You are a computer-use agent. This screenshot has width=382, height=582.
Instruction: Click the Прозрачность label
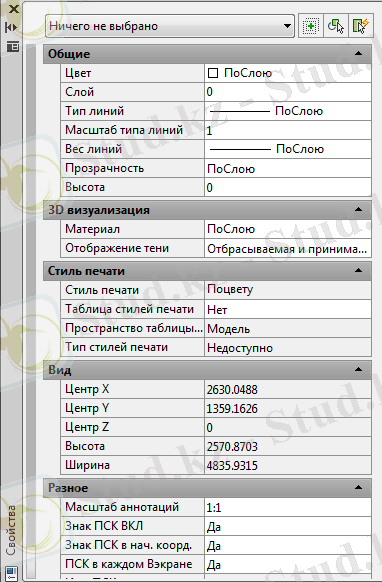[x=104, y=168]
